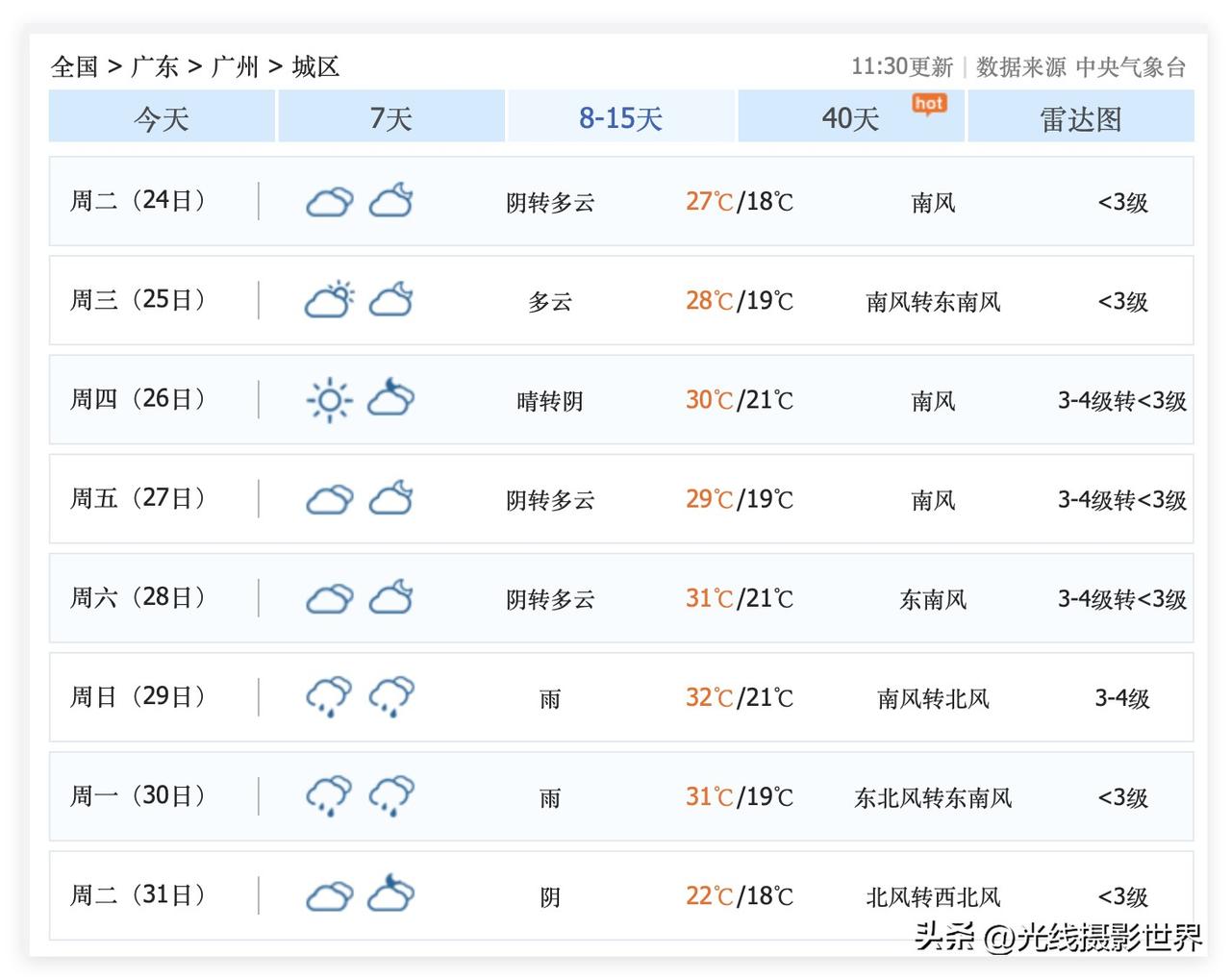Image resolution: width=1231 pixels, height=980 pixels.
Task: Click the 30℃/21℃ temperature
Action: (740, 400)
